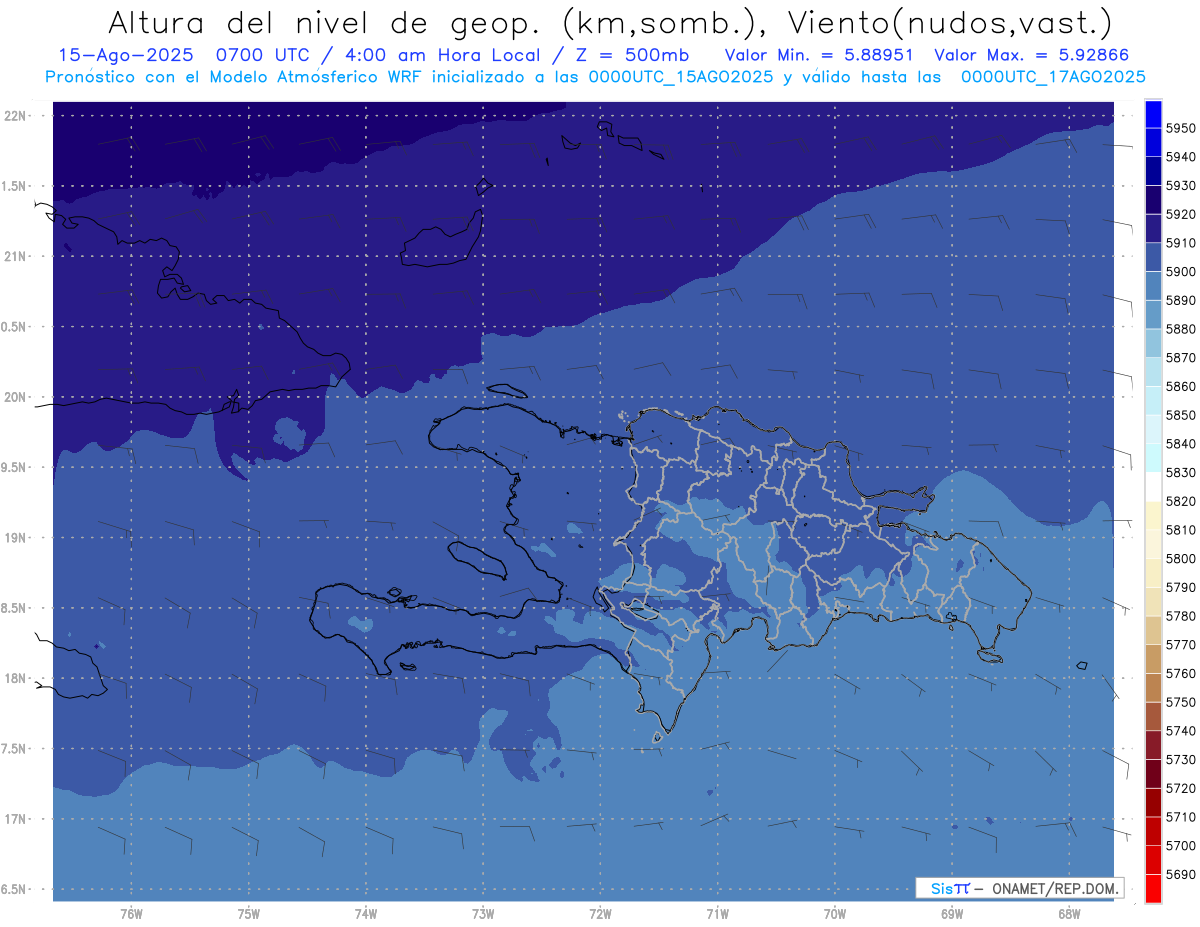The height and width of the screenshot is (927, 1200).
Task: Click the '20N' latitude axis label
Action: coord(15,397)
